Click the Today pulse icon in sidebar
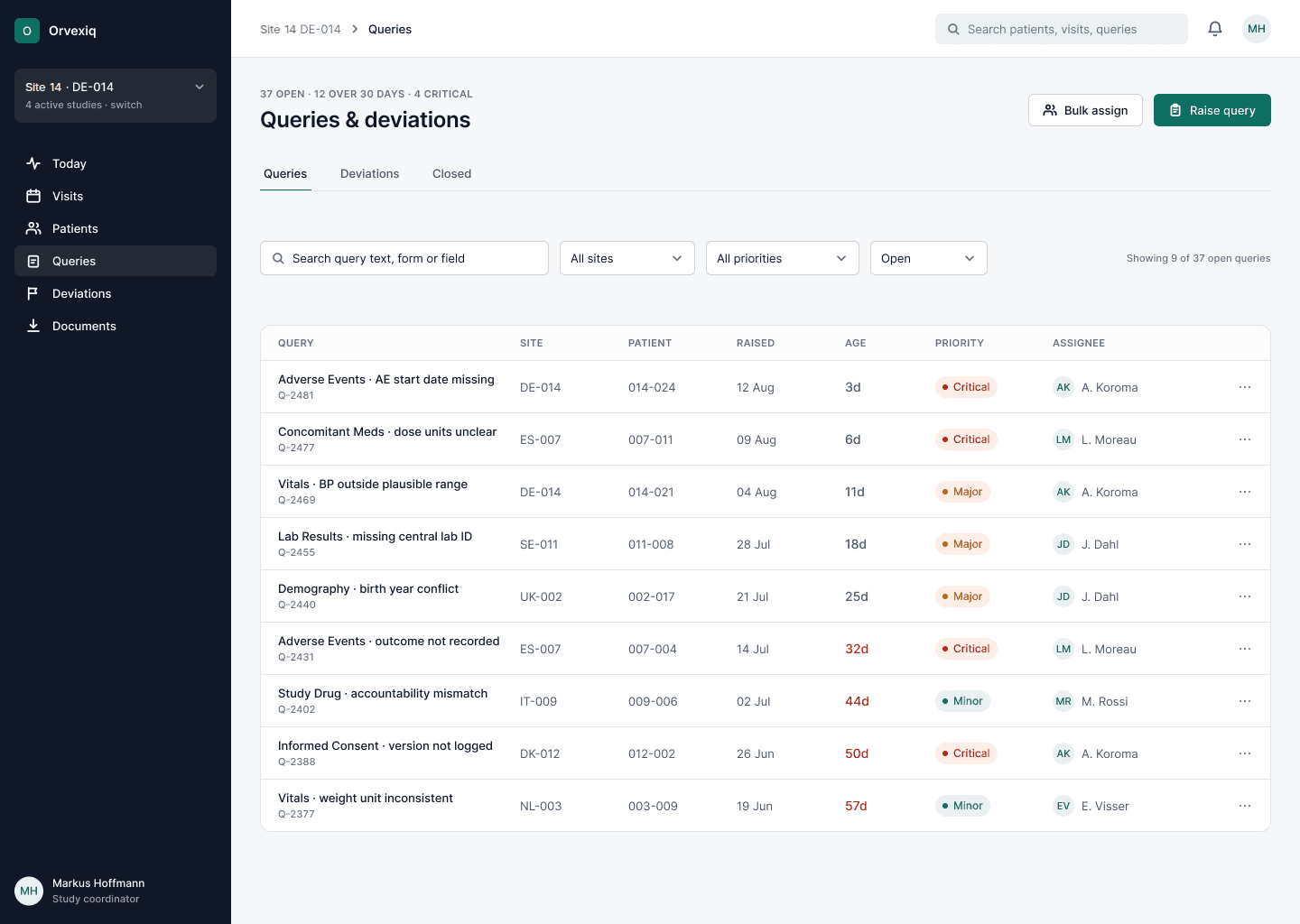The image size is (1300, 924). tap(33, 163)
